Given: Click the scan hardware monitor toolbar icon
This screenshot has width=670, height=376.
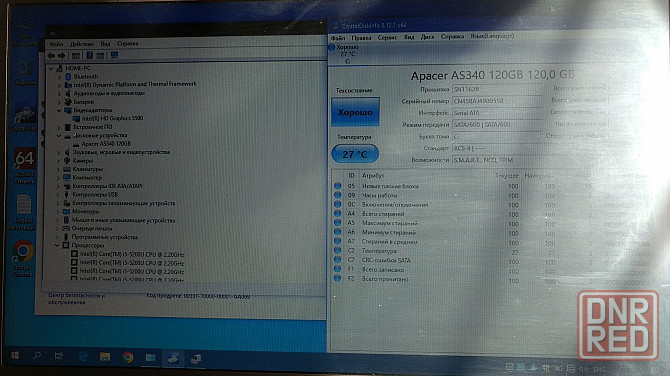Looking at the screenshot, I should coord(114,56).
